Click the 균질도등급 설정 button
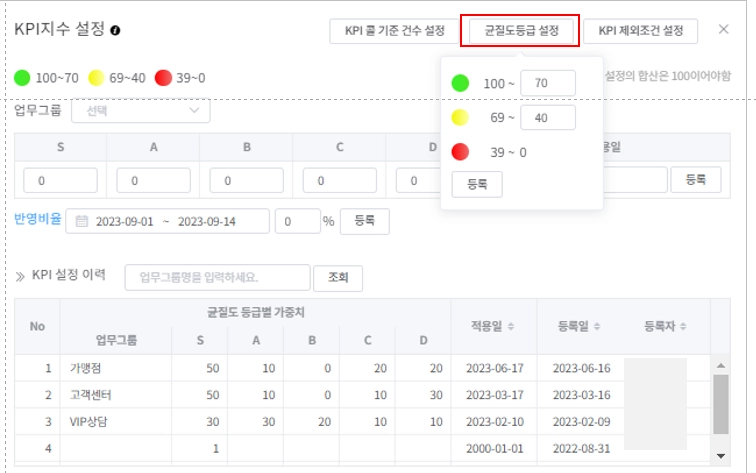Viewport: 756px width, 473px height. (x=521, y=31)
